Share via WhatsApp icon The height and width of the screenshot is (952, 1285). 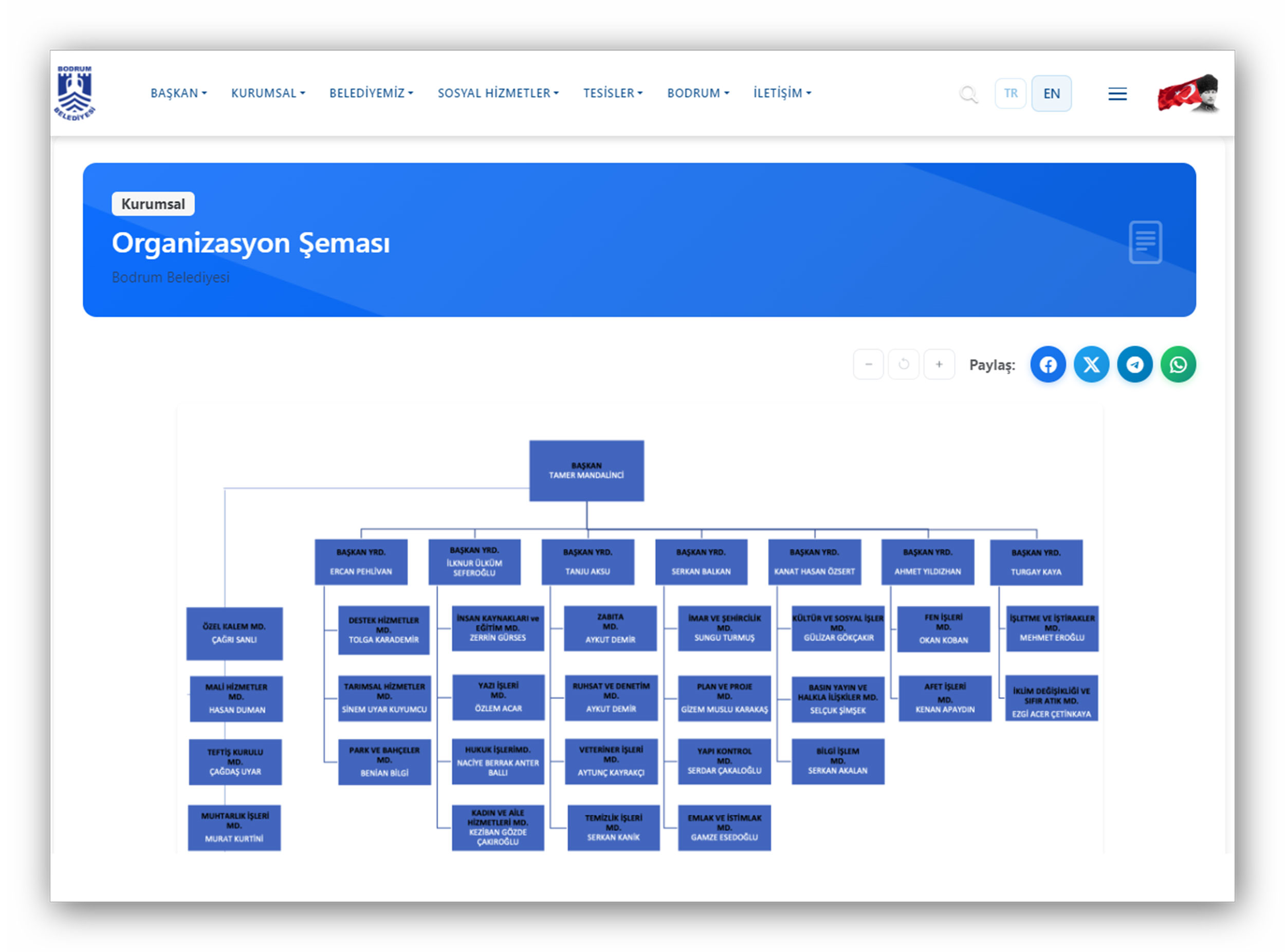(x=1178, y=364)
